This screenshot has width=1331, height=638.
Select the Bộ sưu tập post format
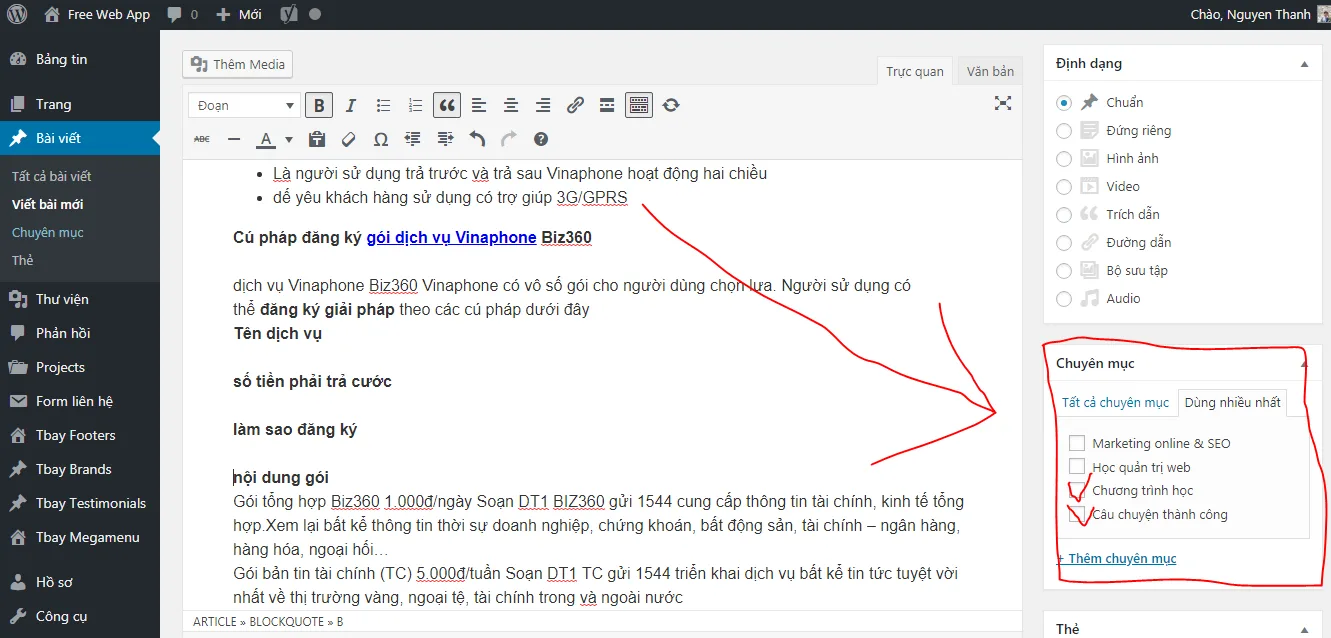1064,271
